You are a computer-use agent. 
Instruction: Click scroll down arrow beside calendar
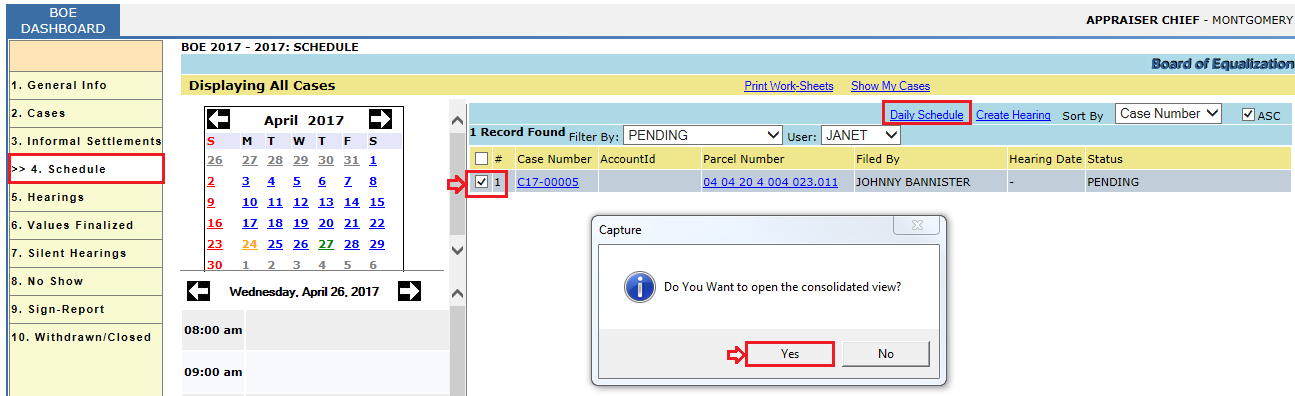tap(457, 250)
